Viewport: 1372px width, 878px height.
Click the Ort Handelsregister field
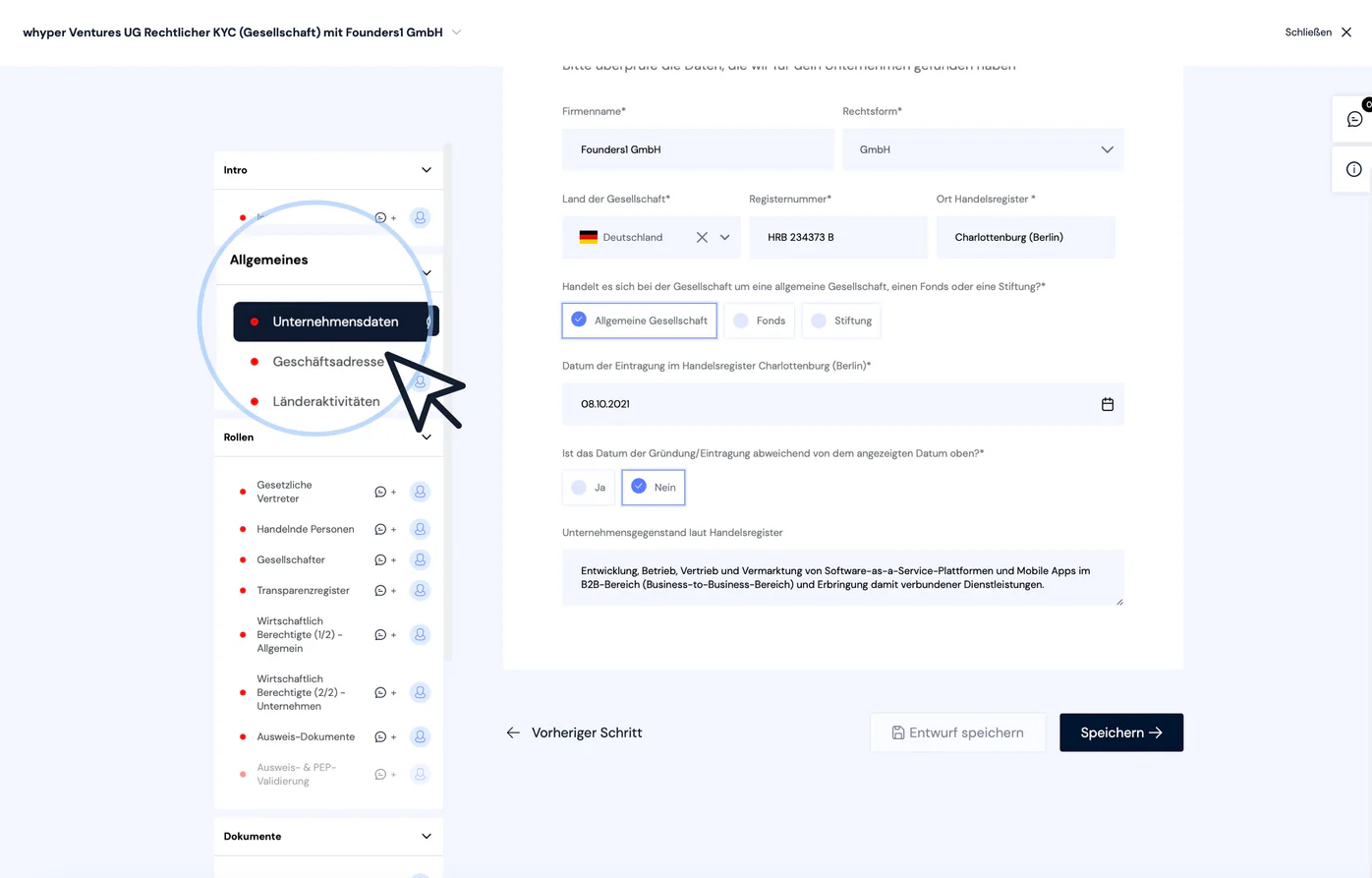[1025, 237]
